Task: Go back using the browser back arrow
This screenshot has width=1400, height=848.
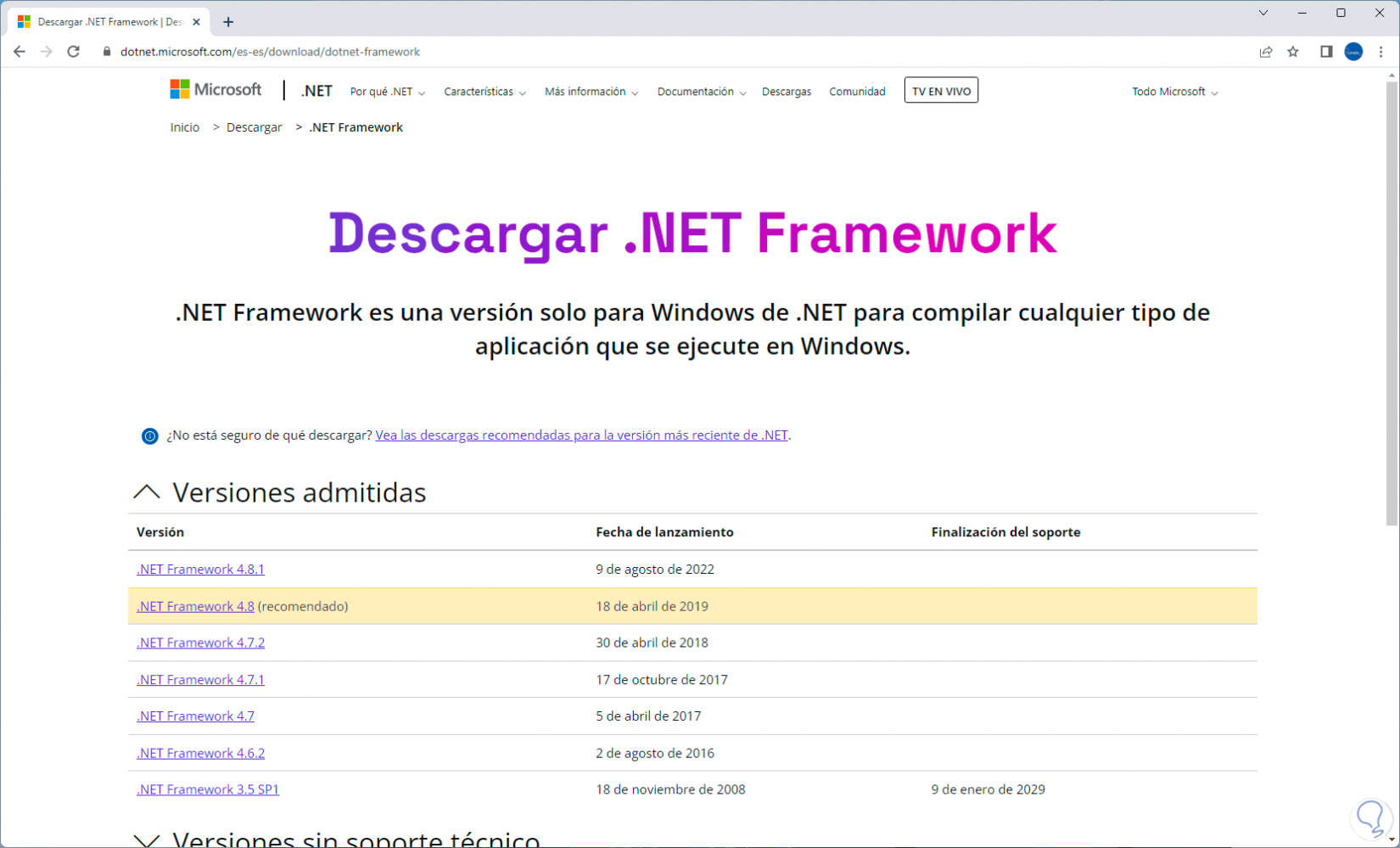Action: tap(20, 52)
